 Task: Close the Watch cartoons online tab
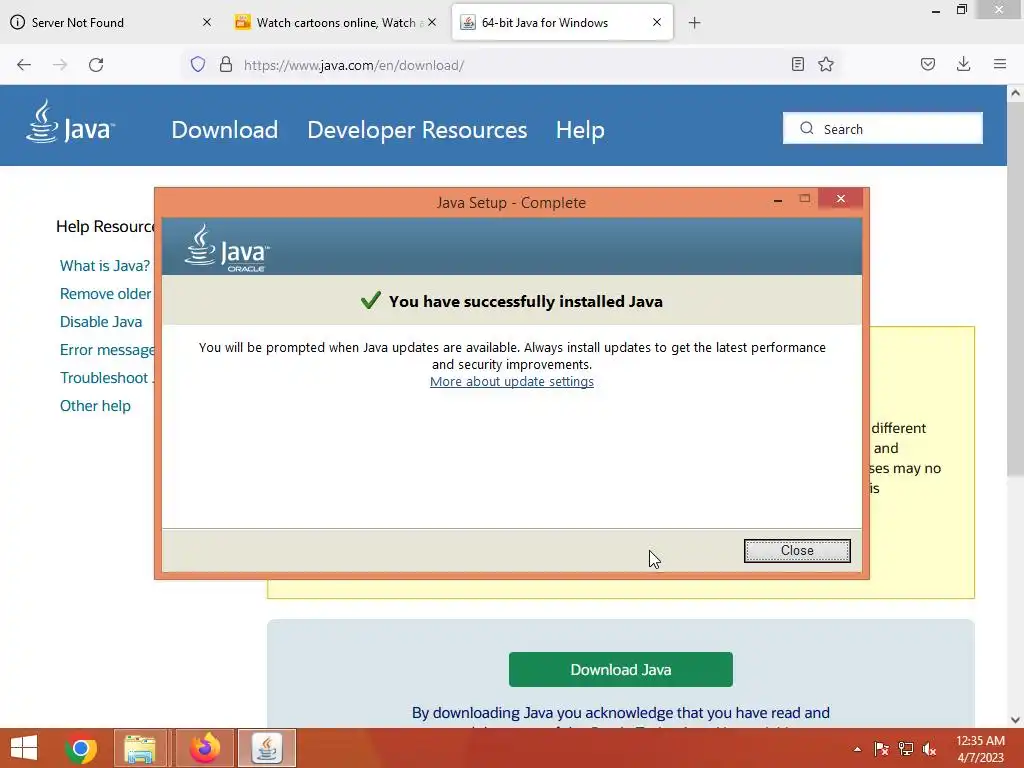[x=432, y=22]
